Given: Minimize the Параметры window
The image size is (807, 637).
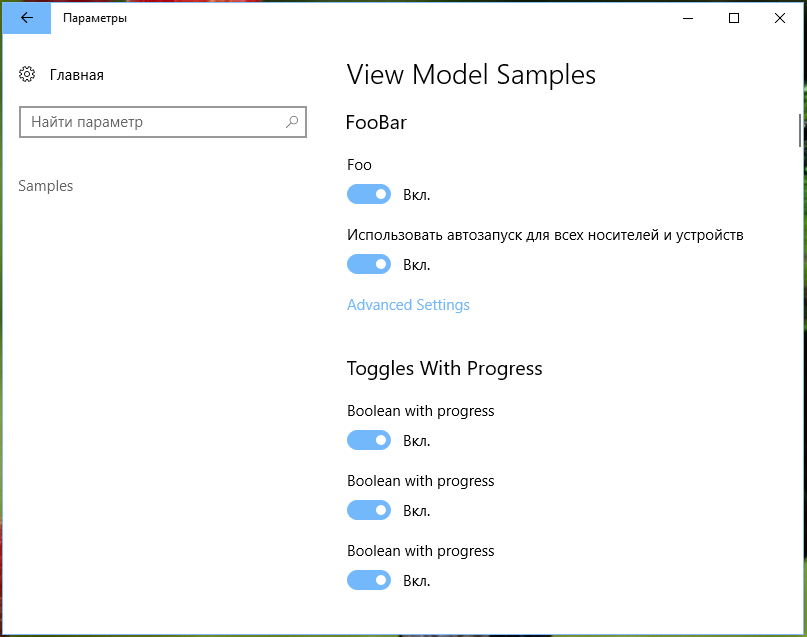Looking at the screenshot, I should coord(688,18).
